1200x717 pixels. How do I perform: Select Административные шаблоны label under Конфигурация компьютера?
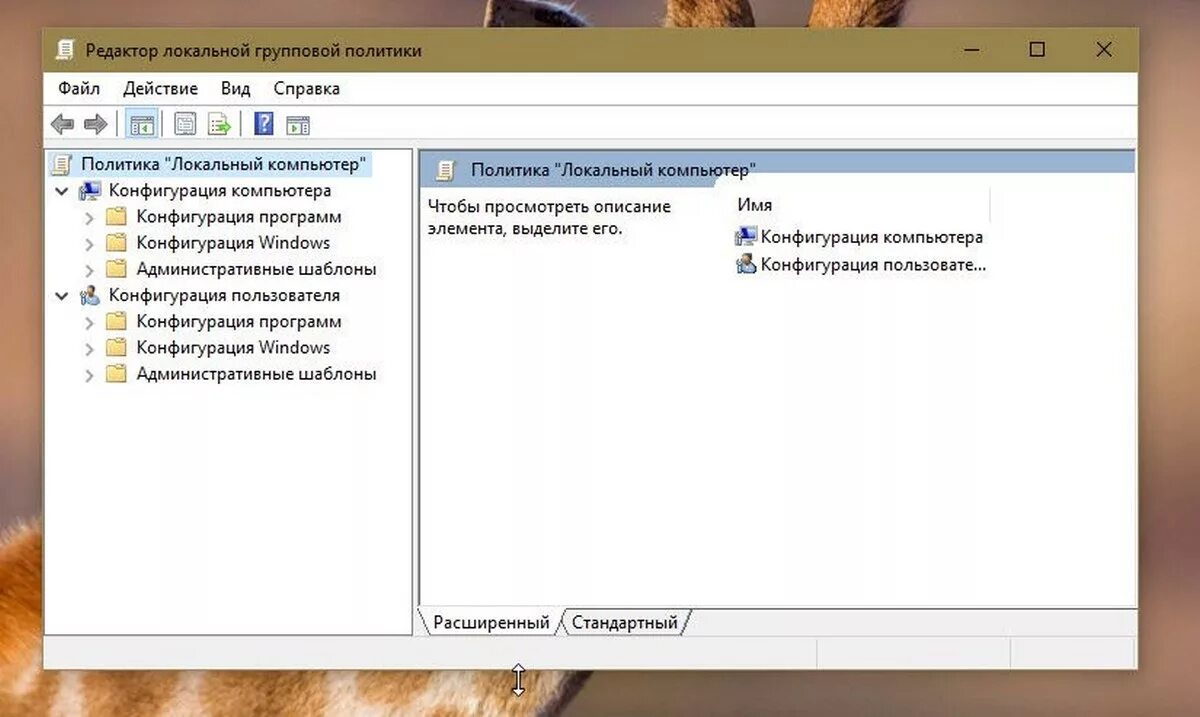[x=256, y=268]
